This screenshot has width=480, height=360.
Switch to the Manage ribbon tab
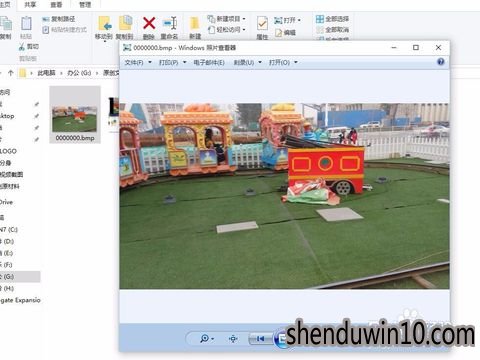[85, 5]
